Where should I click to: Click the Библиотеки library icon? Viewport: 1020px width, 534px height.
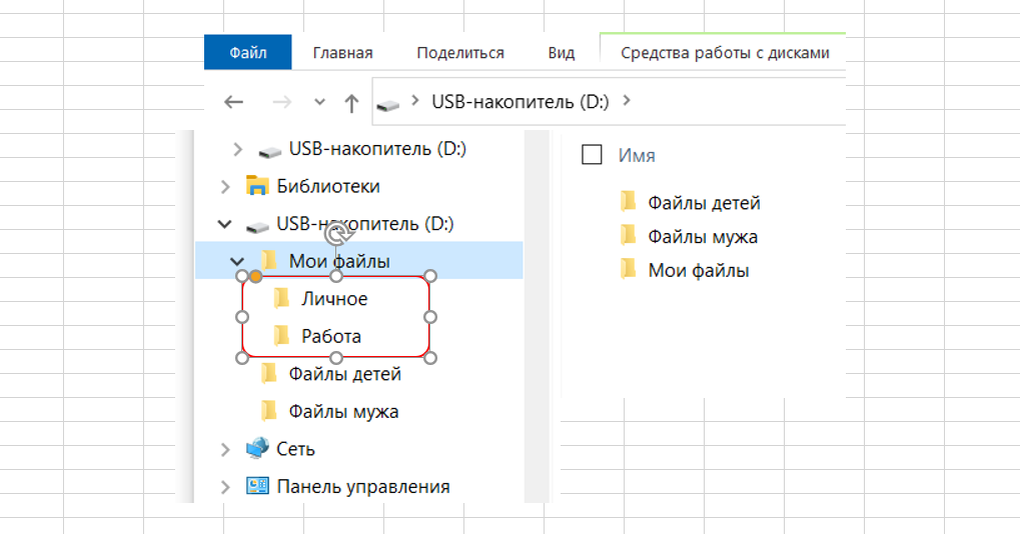257,186
